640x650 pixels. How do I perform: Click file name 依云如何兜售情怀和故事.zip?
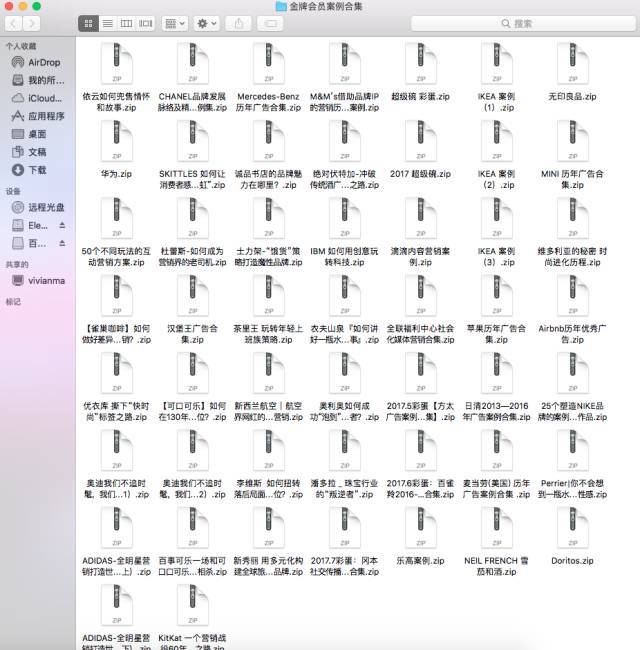coord(116,102)
